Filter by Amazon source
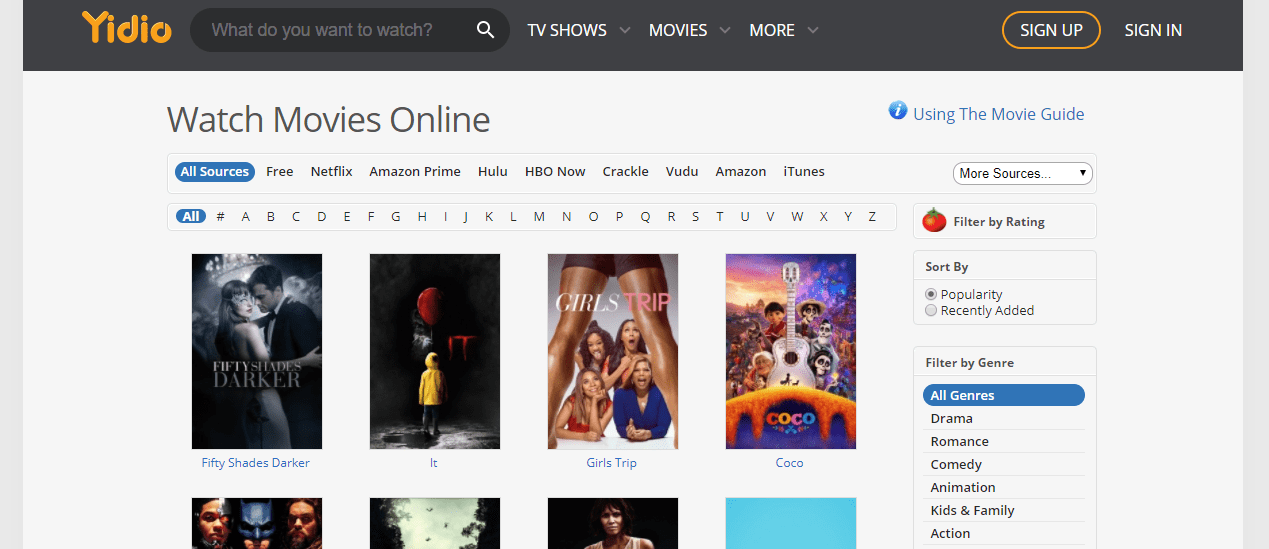1269x549 pixels. (x=741, y=172)
